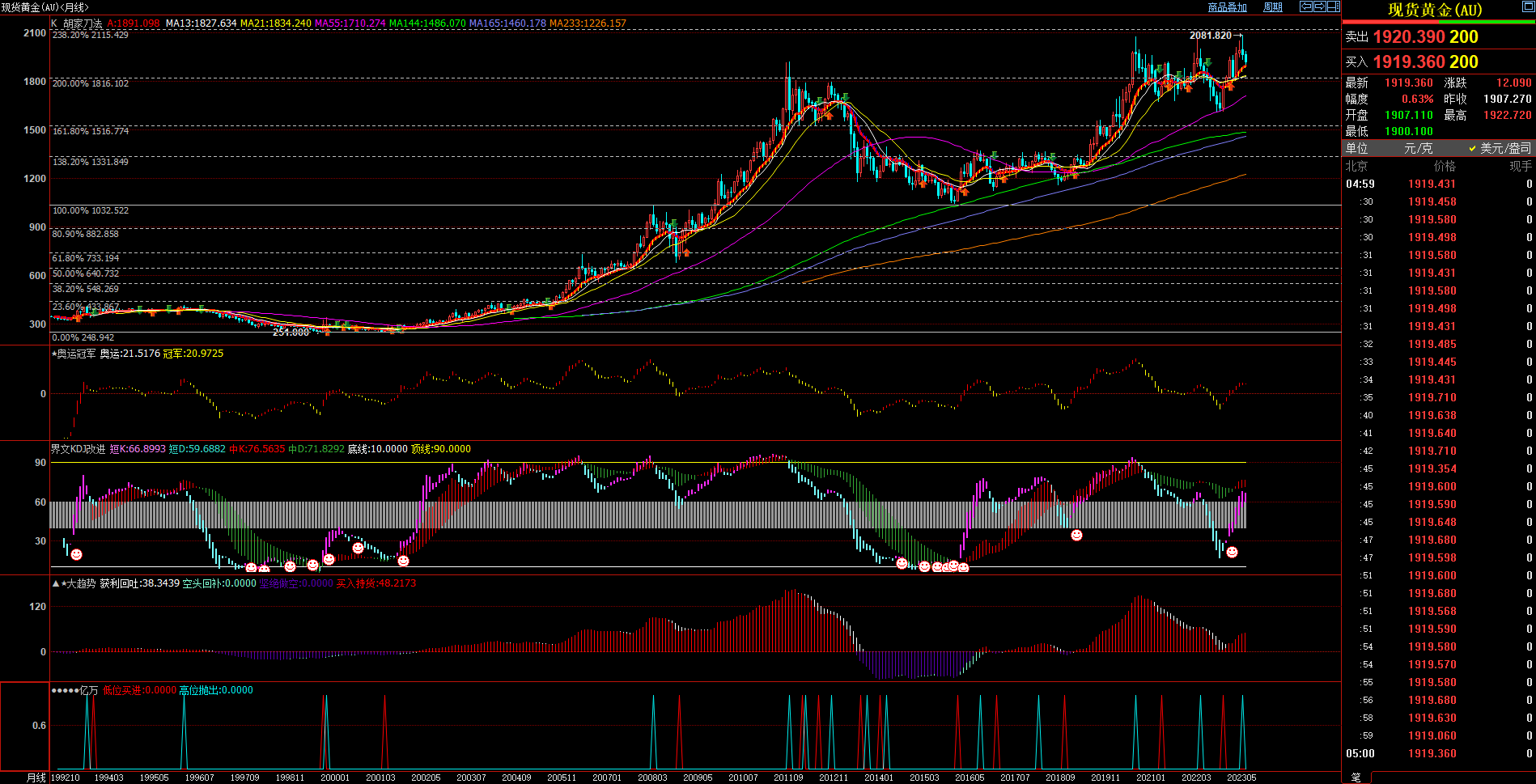The height and width of the screenshot is (784, 1536).
Task: Click the right arrow navigation icon
Action: coord(1320,6)
